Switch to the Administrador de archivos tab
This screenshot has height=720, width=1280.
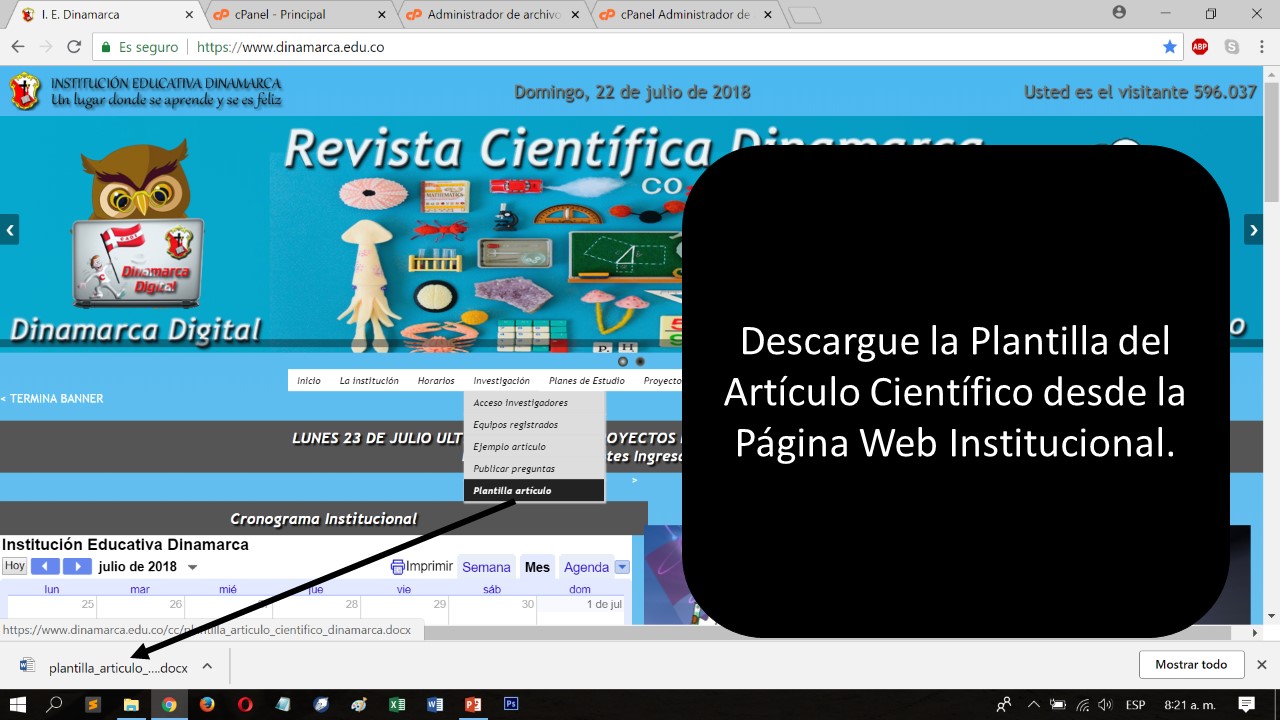pos(493,15)
